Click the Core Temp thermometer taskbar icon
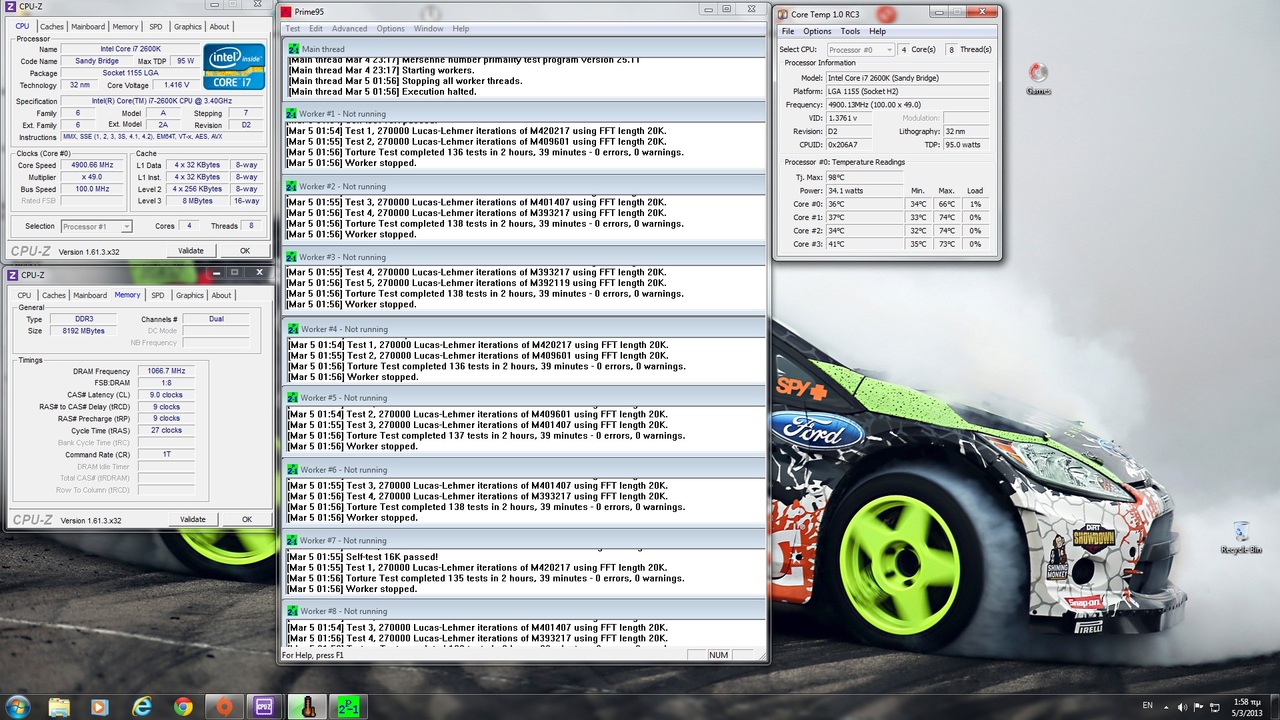The width and height of the screenshot is (1280, 720). point(307,707)
